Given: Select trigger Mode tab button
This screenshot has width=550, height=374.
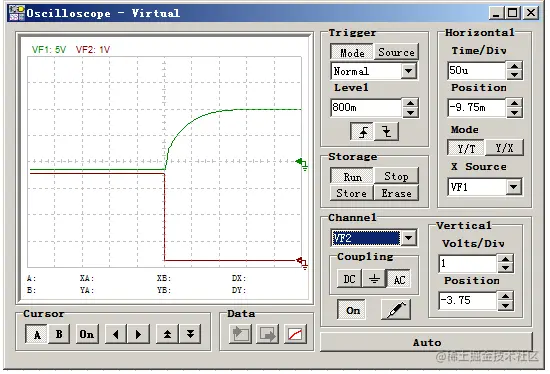Looking at the screenshot, I should 352,53.
